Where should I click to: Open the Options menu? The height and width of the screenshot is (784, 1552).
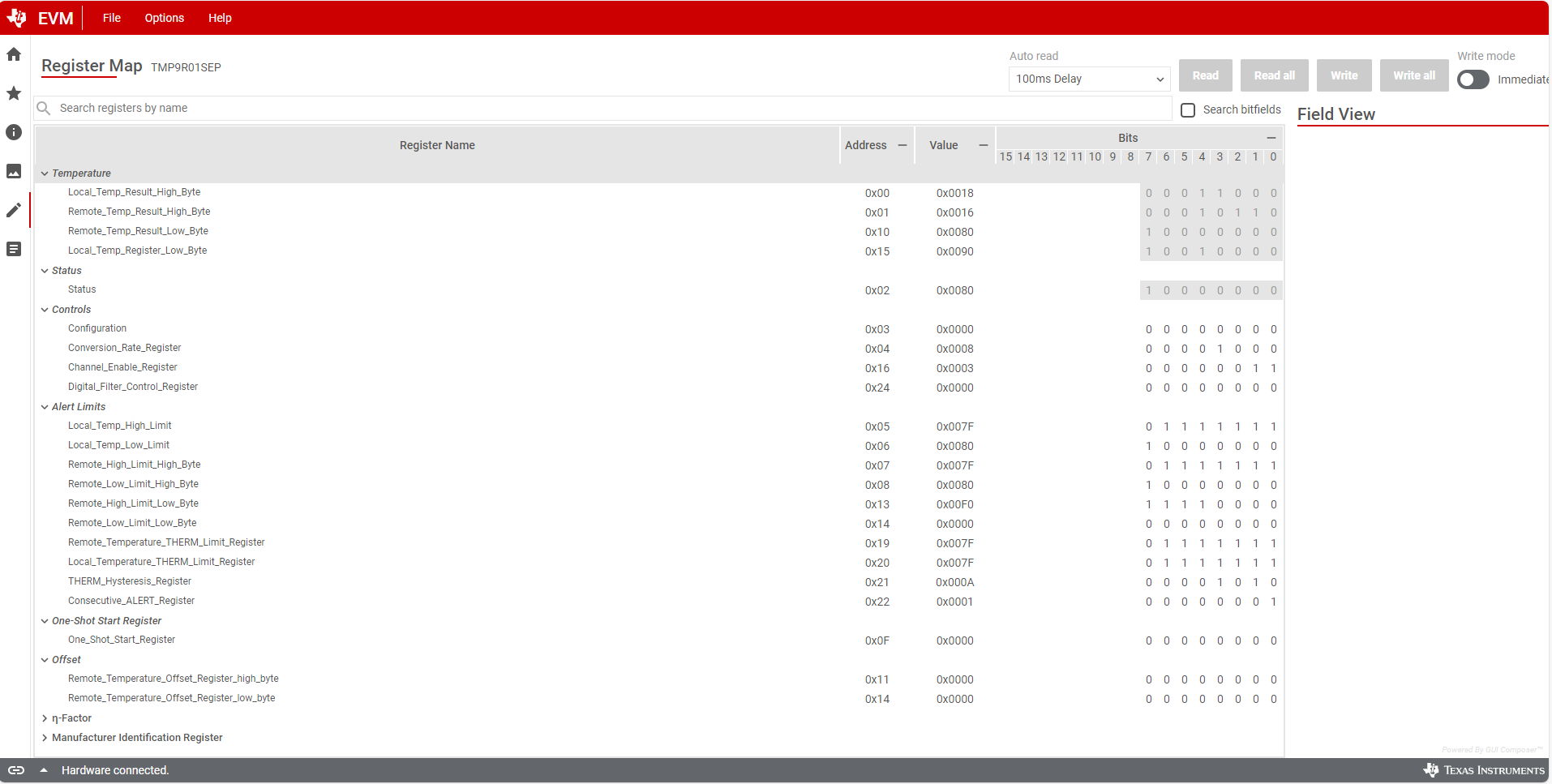(x=165, y=18)
